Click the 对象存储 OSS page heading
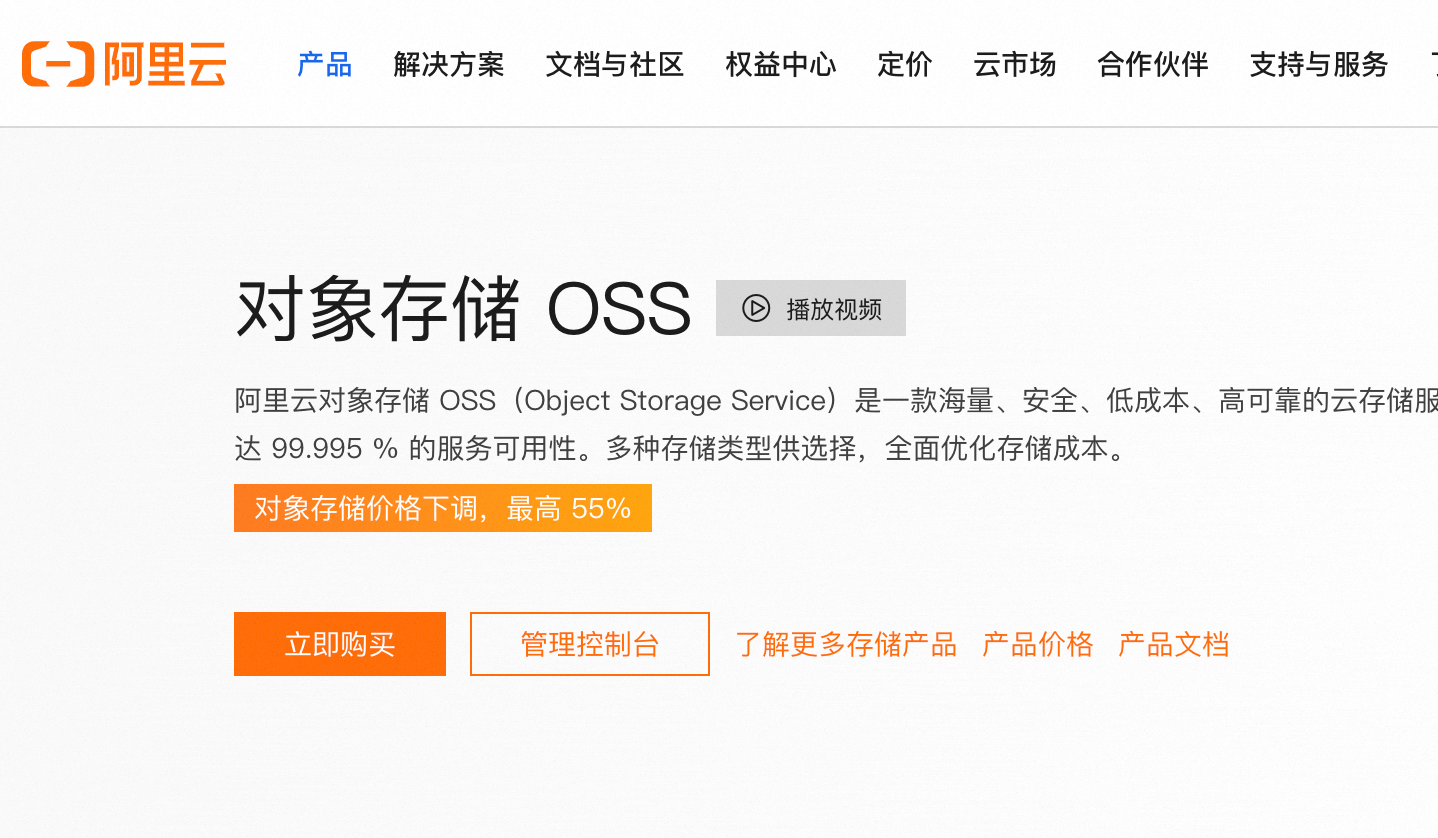 [x=463, y=309]
